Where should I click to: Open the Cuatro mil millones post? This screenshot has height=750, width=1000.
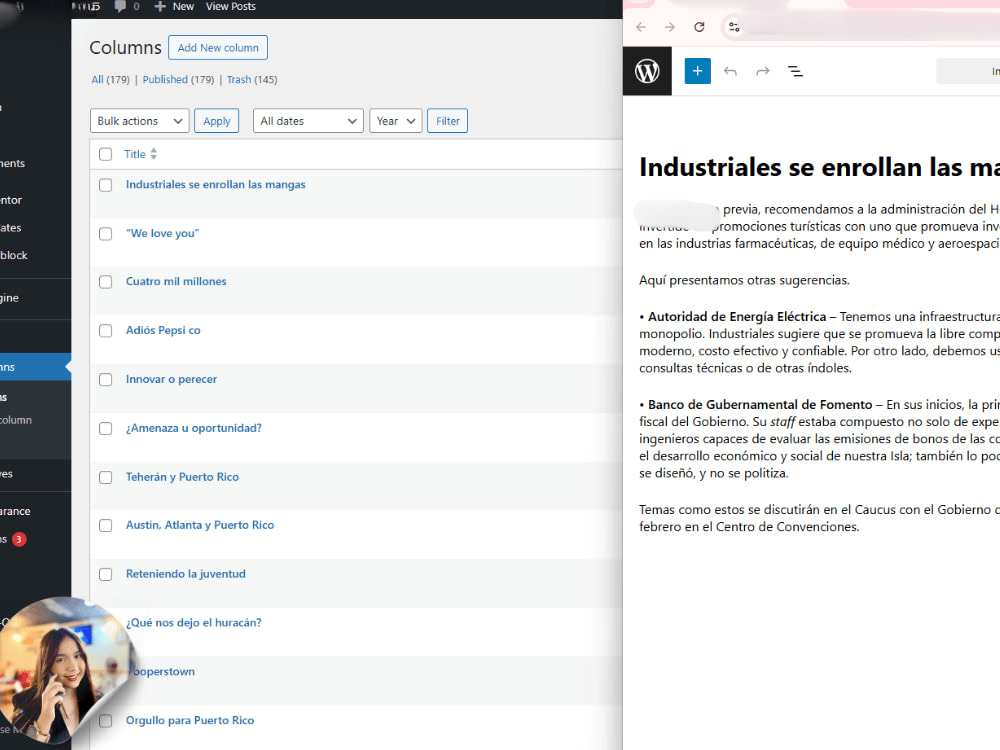point(176,281)
